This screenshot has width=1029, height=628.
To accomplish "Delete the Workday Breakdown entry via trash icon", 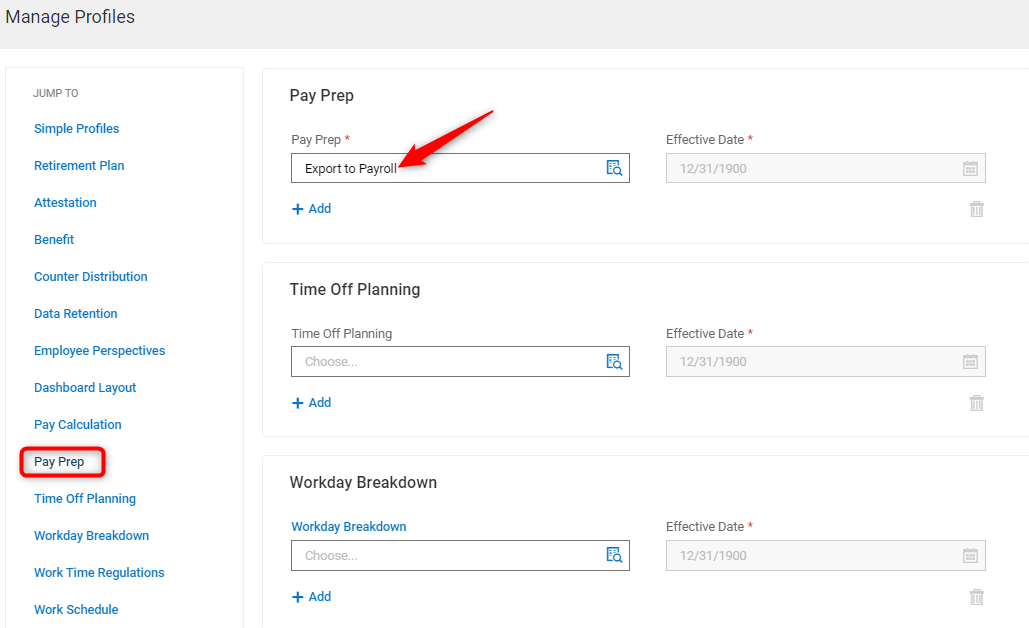I will click(x=976, y=596).
